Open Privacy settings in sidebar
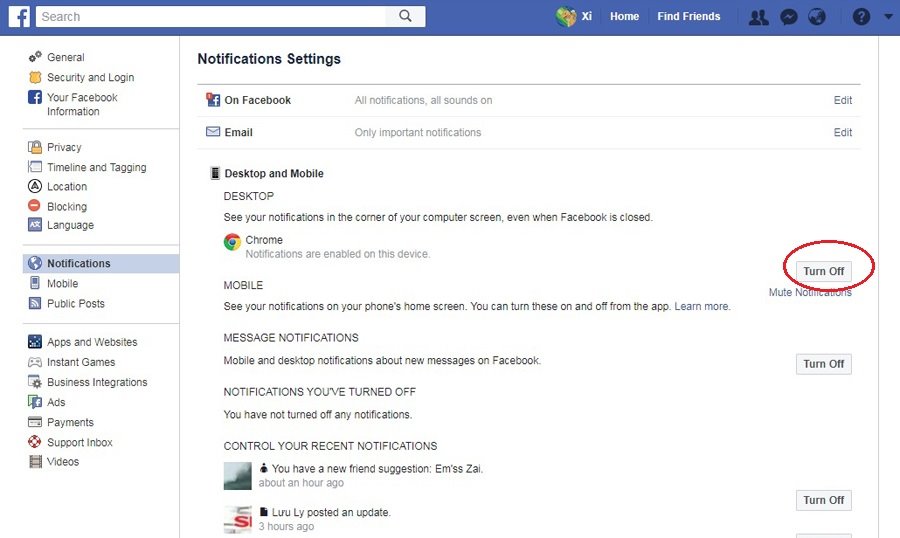The width and height of the screenshot is (900, 538). pyautogui.click(x=64, y=147)
